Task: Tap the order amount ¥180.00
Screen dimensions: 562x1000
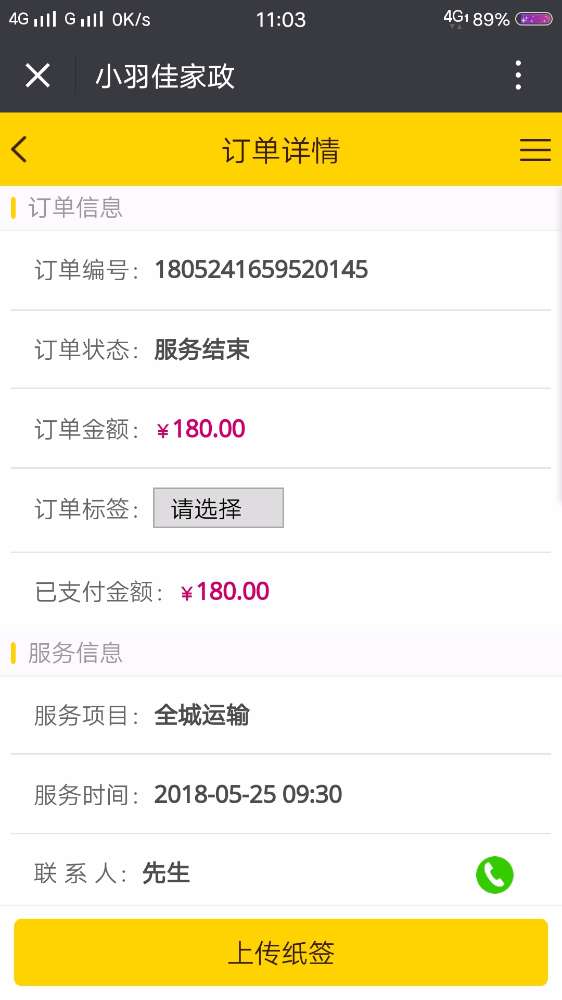Action: 201,429
